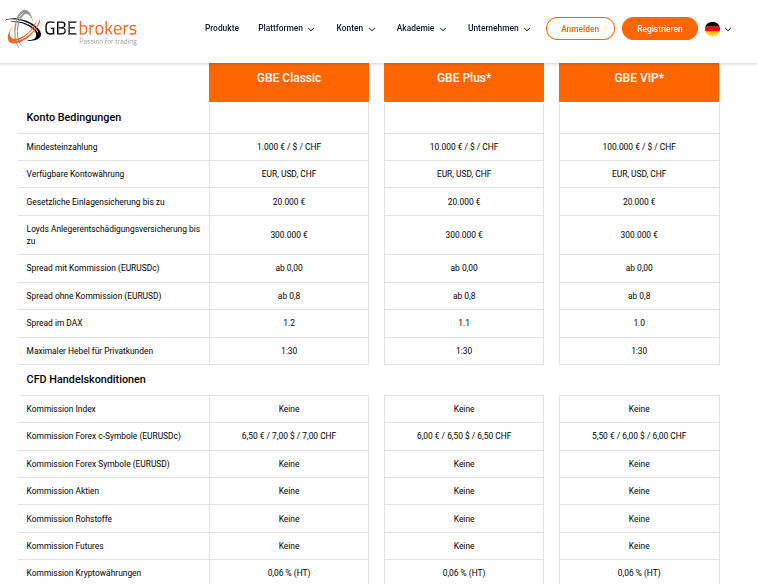
Task: Click the CFD Handelskonditionen section heading
Action: 86,379
